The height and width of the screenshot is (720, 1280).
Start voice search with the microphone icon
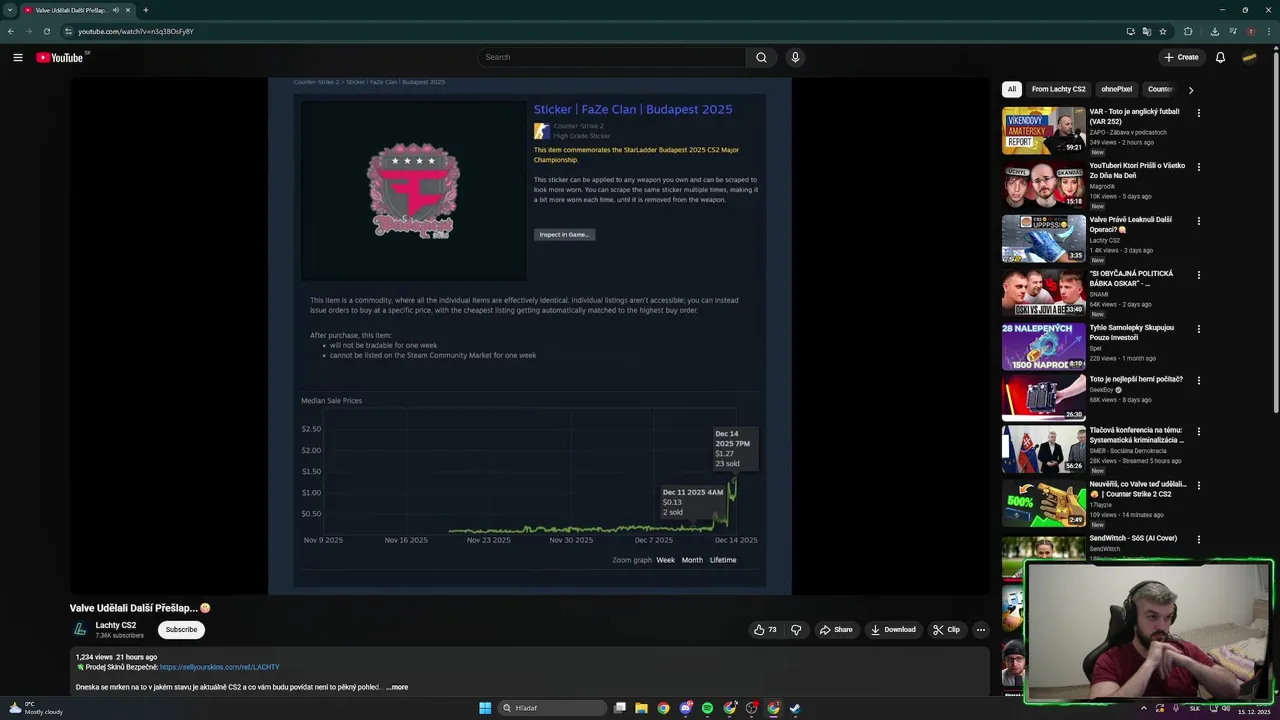pyautogui.click(x=795, y=57)
